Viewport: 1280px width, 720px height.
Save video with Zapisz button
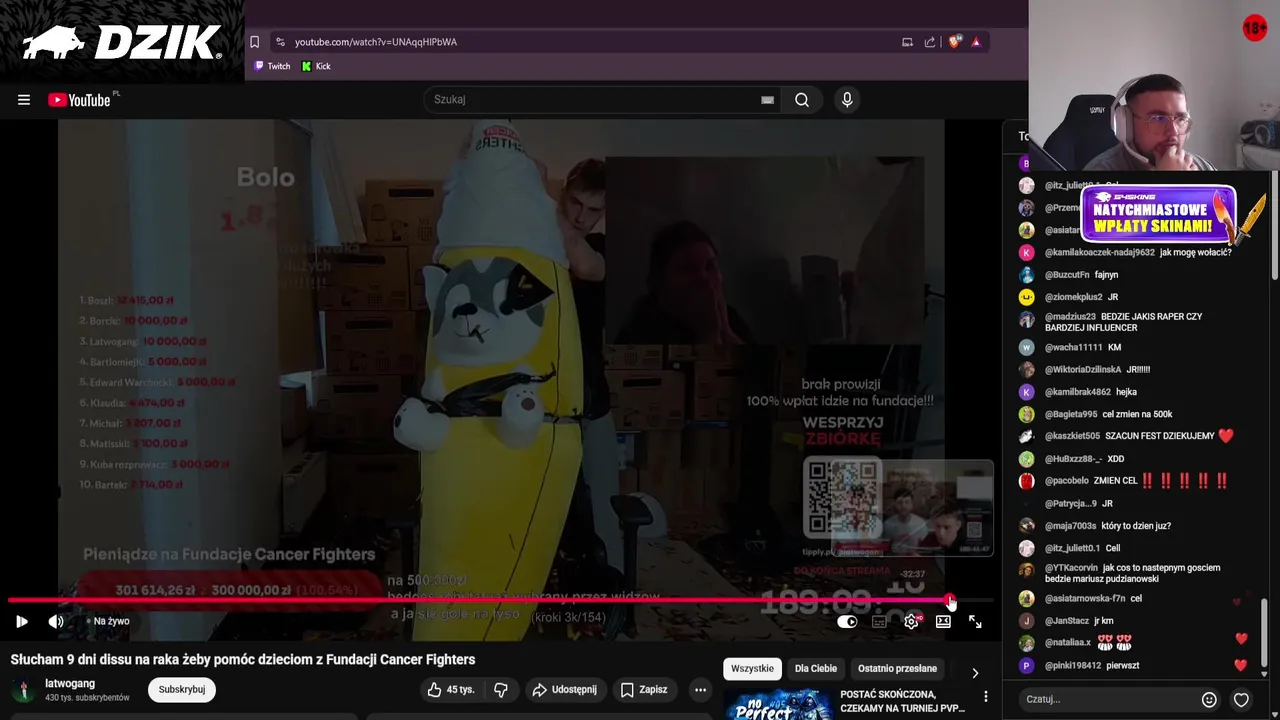click(x=643, y=689)
